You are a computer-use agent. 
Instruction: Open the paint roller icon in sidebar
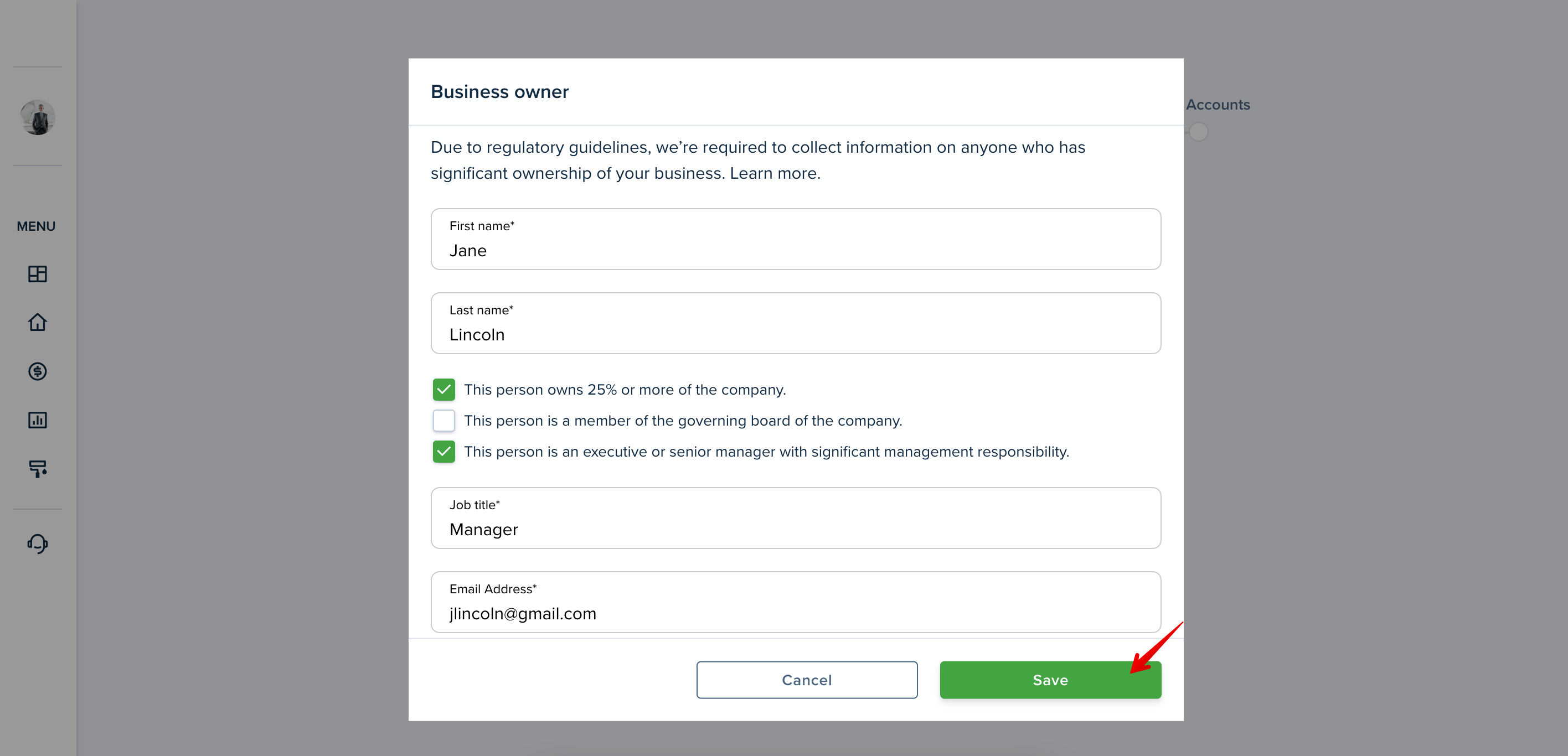[37, 468]
